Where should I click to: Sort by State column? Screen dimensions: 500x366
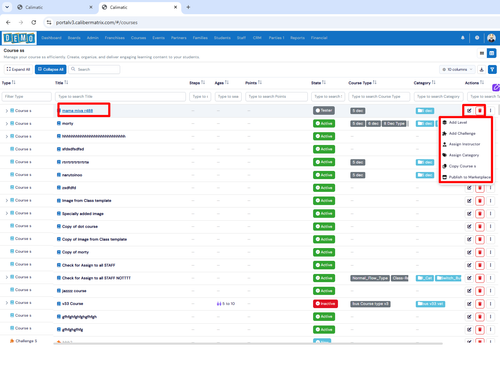[324, 82]
